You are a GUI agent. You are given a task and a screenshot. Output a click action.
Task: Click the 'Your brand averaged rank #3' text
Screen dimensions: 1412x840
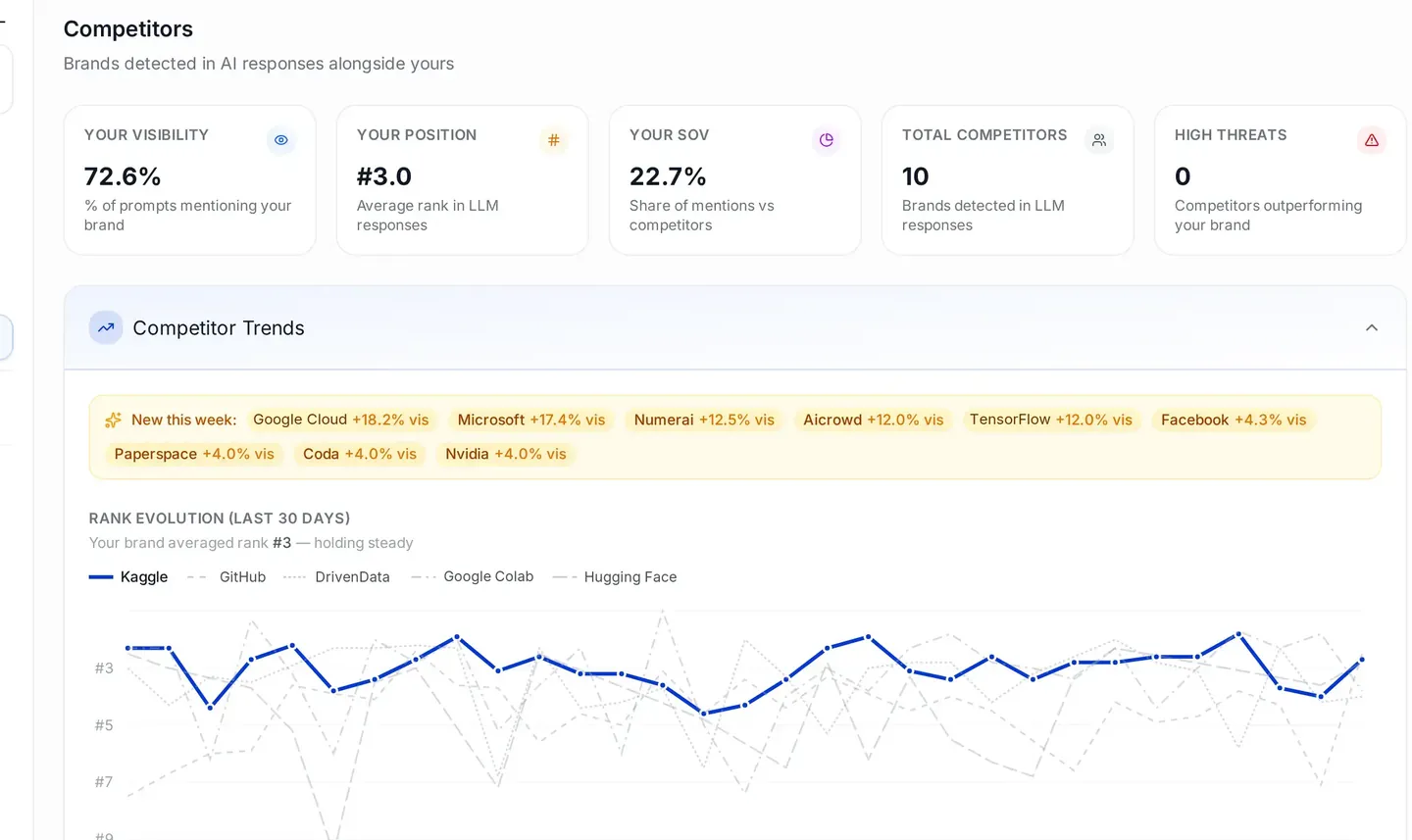click(190, 543)
